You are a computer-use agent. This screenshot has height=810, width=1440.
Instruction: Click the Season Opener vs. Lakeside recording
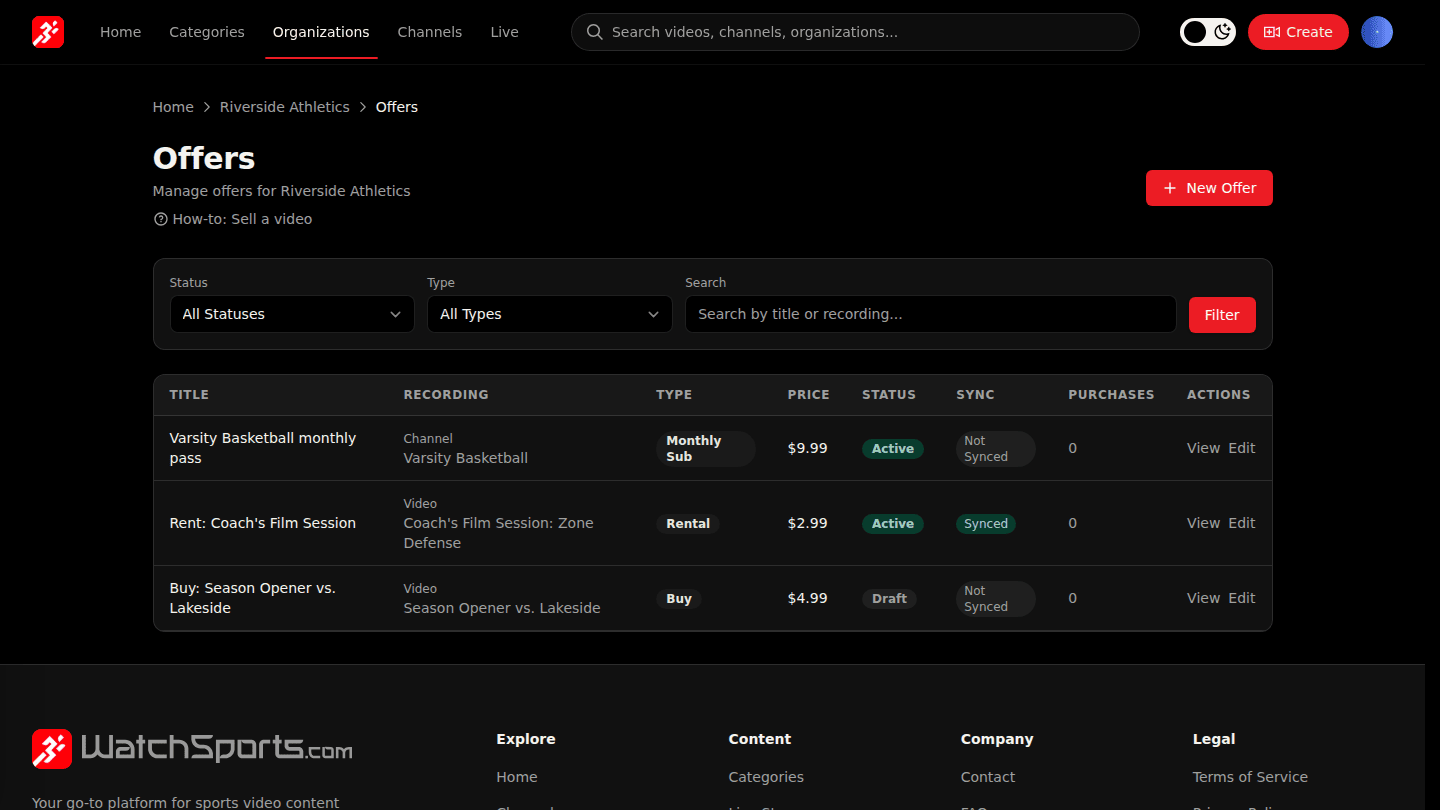coord(502,608)
